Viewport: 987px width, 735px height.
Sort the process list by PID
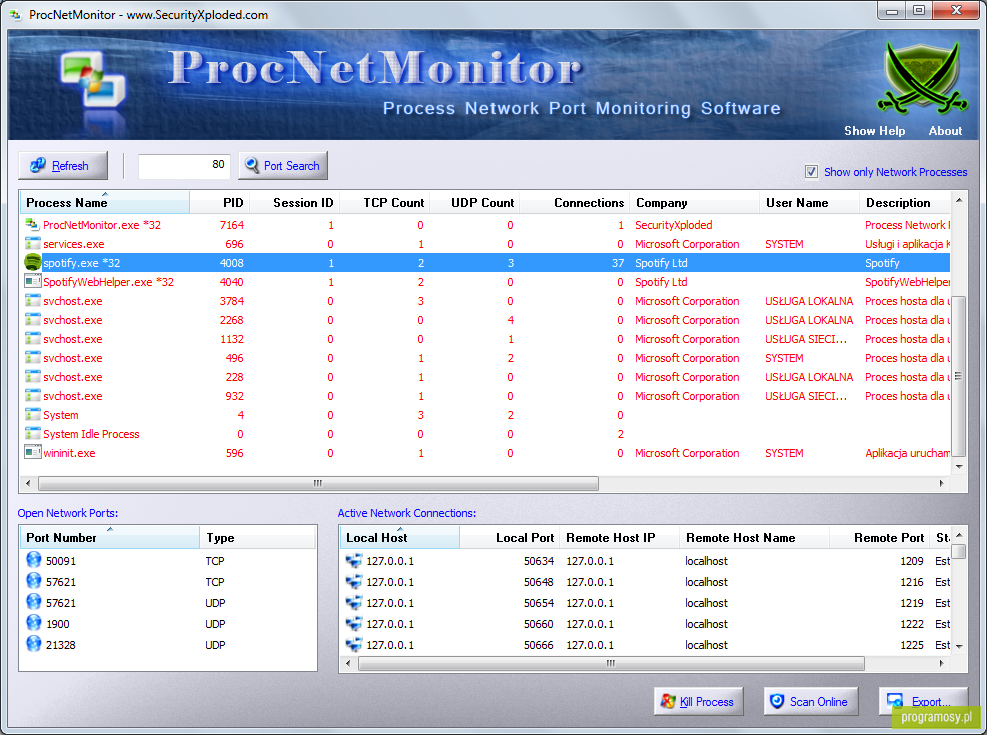point(220,203)
